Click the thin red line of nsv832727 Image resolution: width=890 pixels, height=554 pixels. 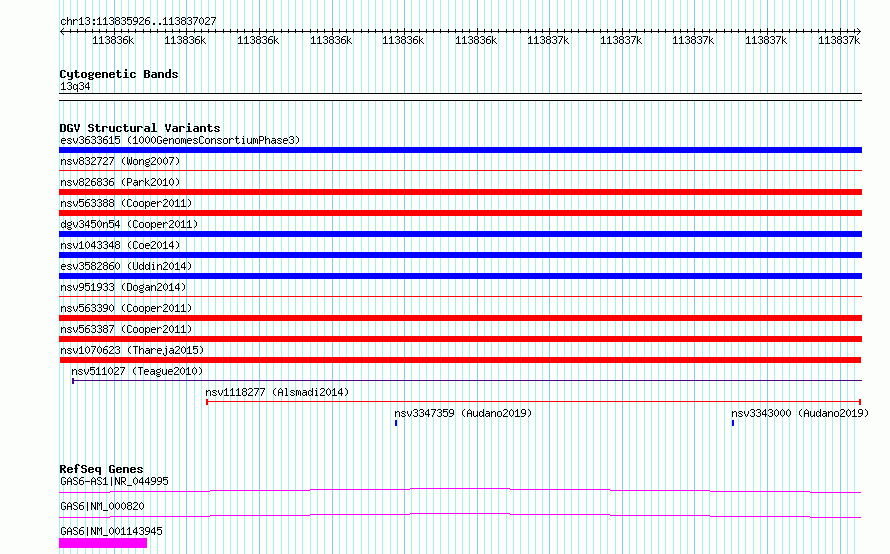(x=460, y=170)
